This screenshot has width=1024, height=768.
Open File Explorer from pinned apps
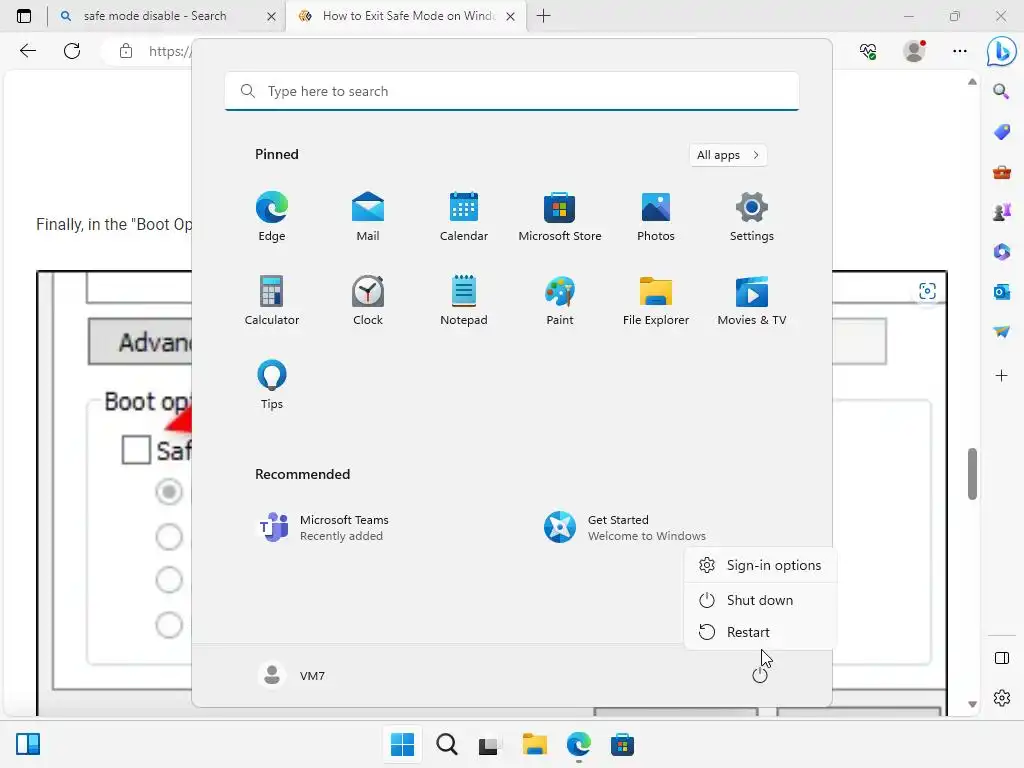pyautogui.click(x=656, y=300)
